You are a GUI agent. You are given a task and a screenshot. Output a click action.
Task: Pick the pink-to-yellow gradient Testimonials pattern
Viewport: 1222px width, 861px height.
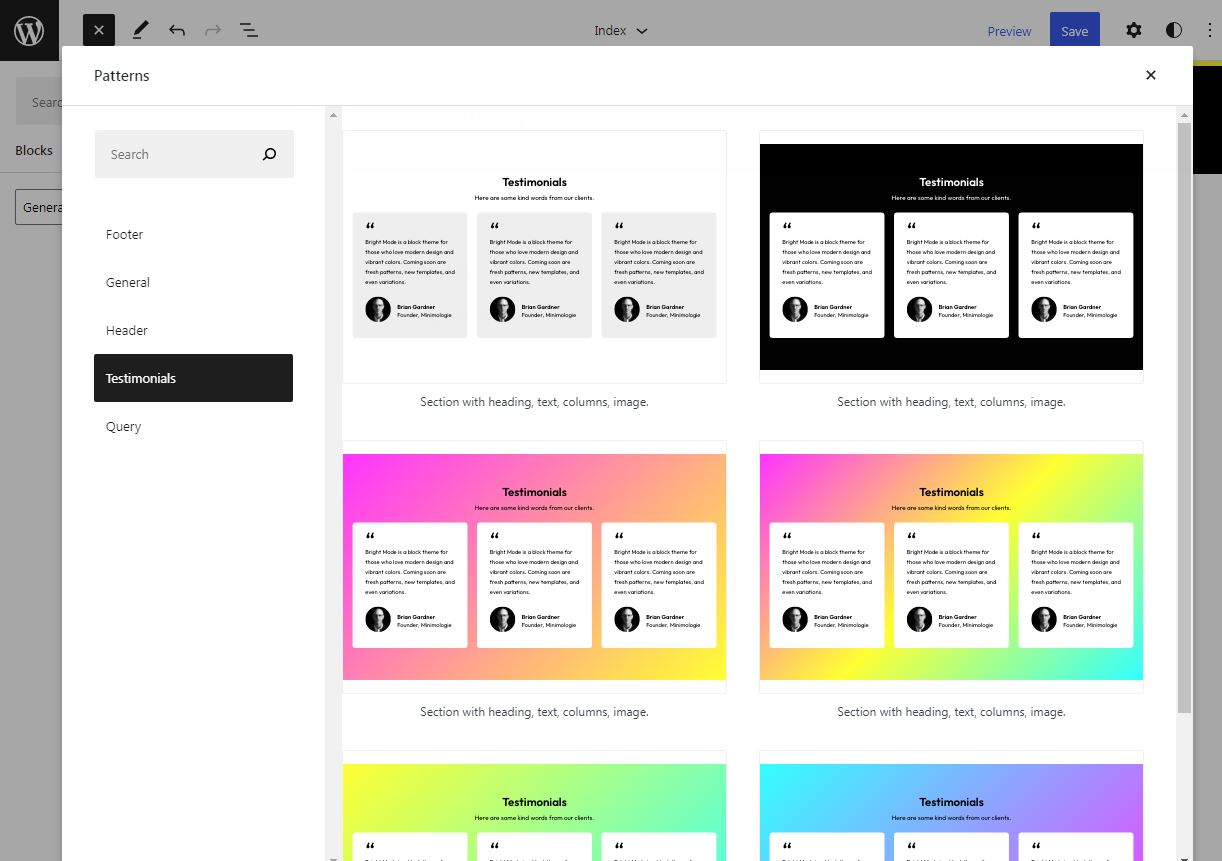pos(534,567)
